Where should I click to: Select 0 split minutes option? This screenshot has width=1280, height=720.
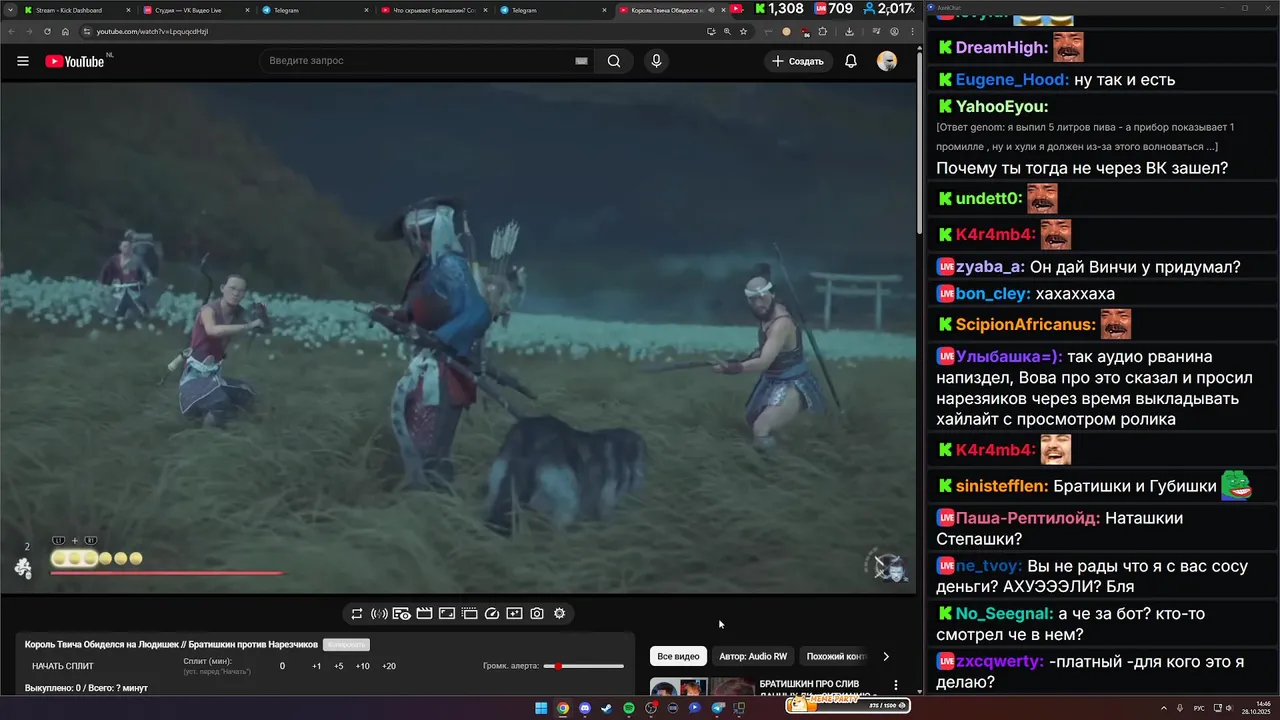click(x=282, y=666)
